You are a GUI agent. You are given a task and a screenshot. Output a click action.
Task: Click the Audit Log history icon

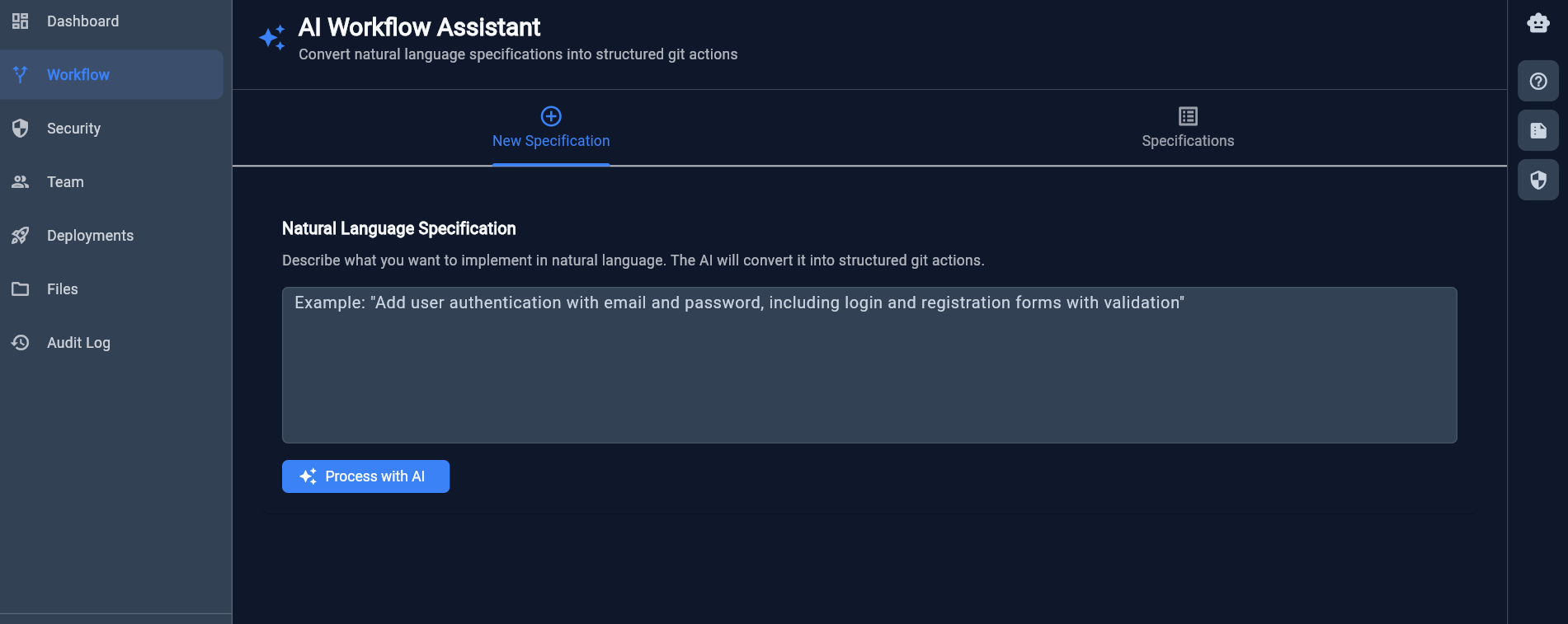(21, 343)
